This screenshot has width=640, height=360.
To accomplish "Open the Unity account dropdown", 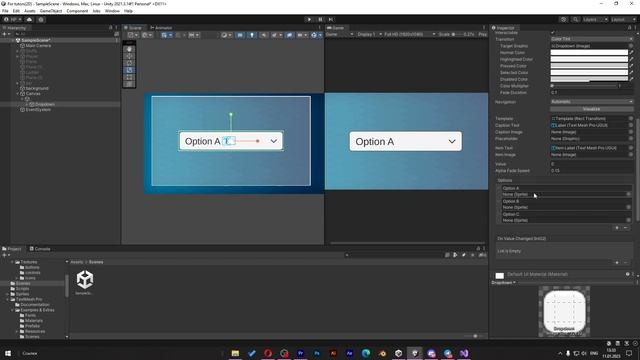I will (12, 19).
